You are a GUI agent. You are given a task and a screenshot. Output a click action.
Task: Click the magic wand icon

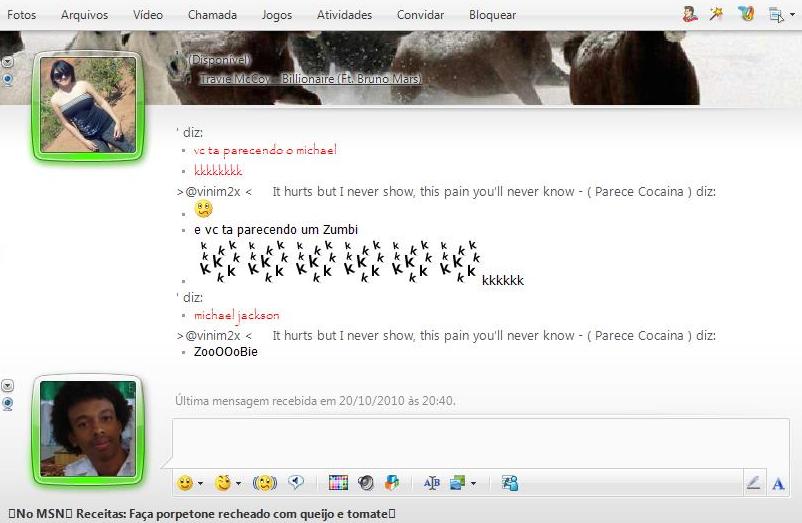click(716, 14)
